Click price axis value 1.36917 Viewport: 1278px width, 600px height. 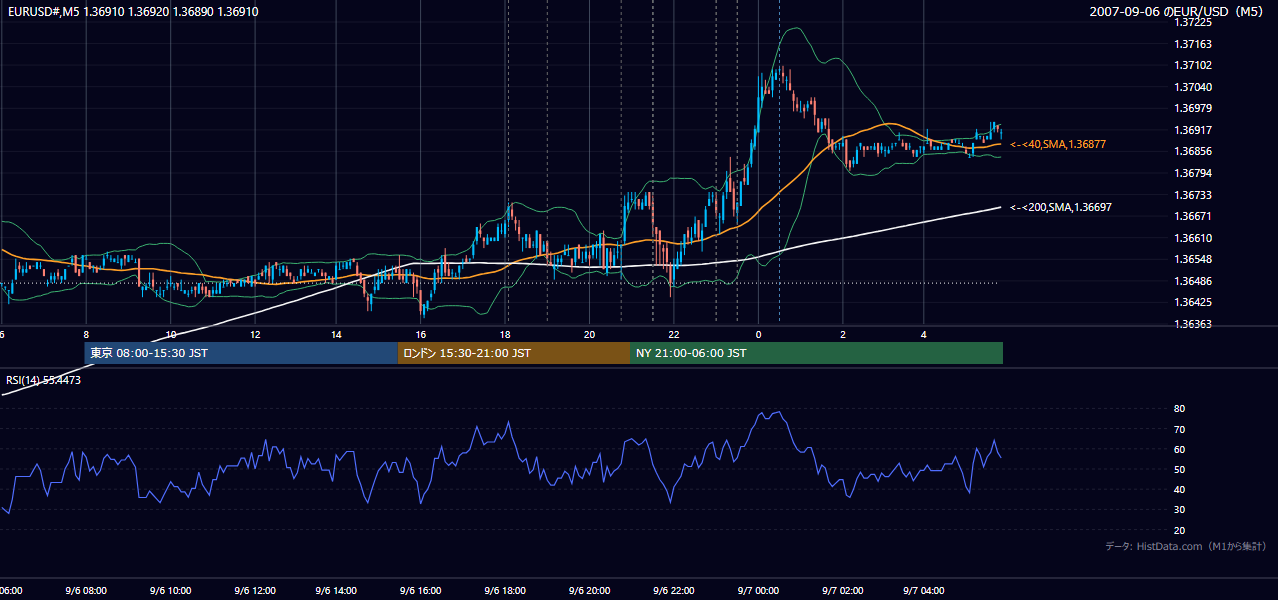point(1193,130)
